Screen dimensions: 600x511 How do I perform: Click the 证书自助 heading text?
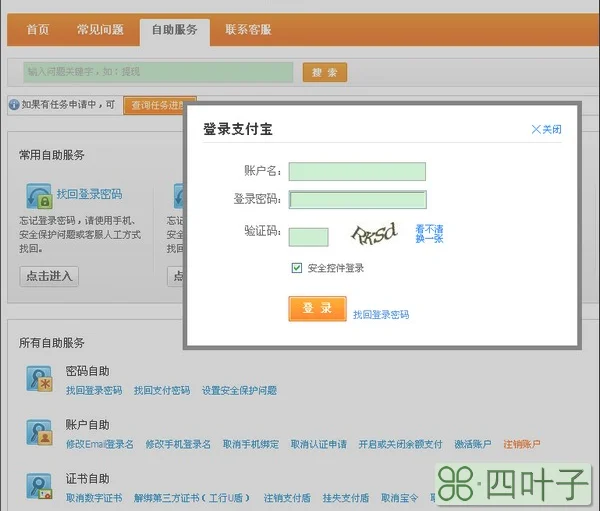point(88,479)
